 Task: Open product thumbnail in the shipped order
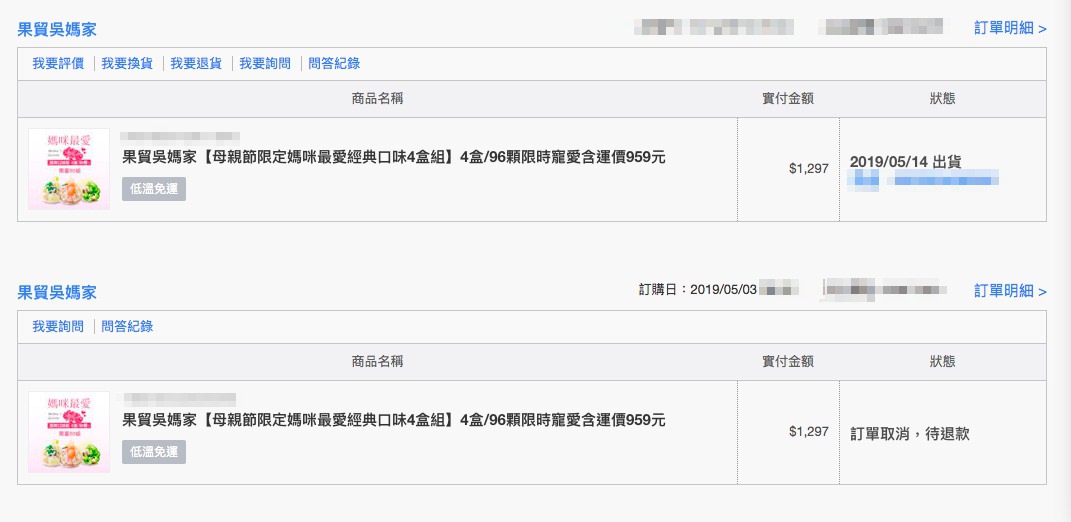[x=69, y=169]
